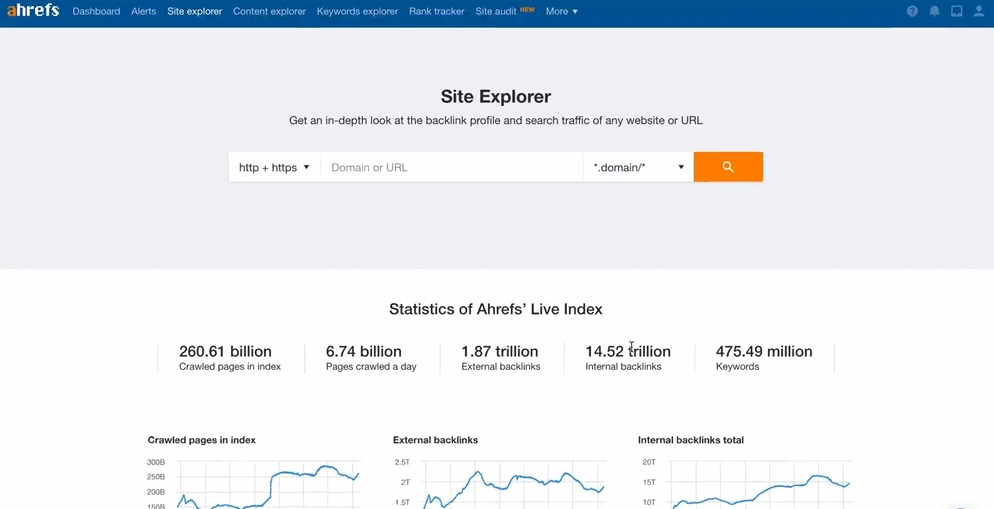
Task: Open the *.domain/* mode dropdown
Action: pyautogui.click(x=638, y=167)
